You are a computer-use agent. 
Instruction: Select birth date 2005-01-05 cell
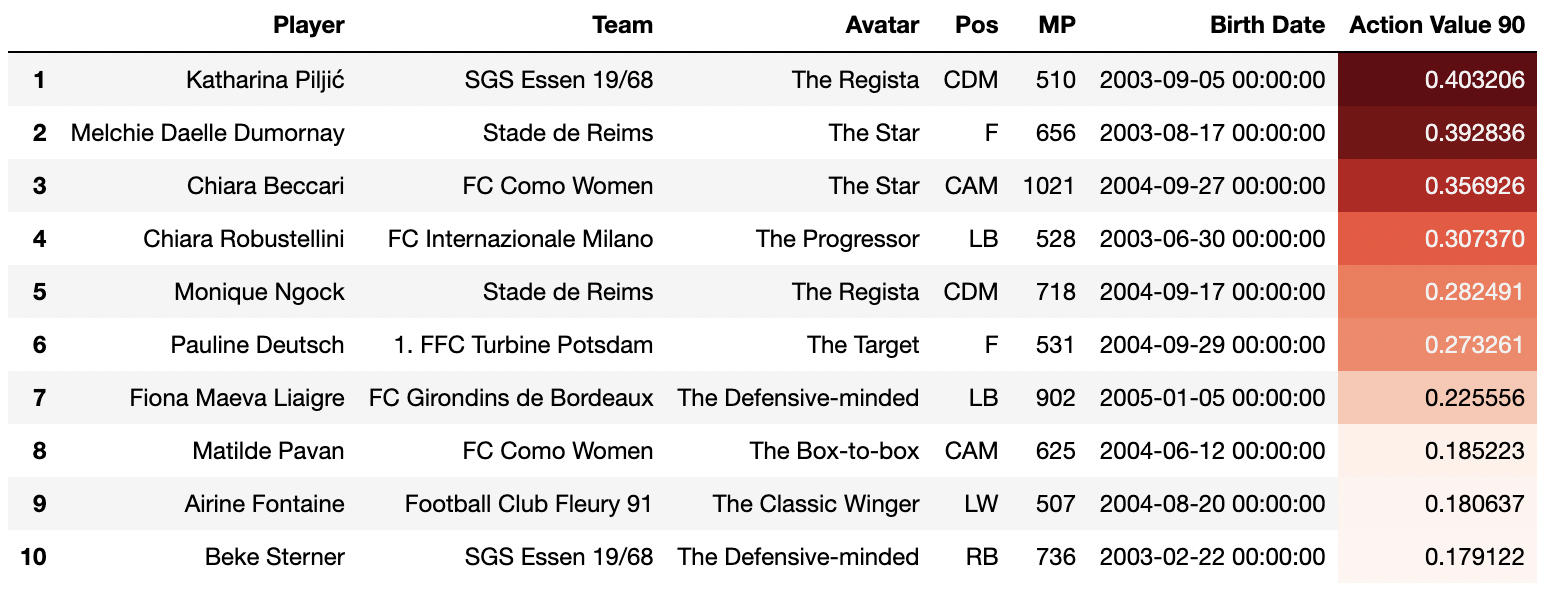1212,398
